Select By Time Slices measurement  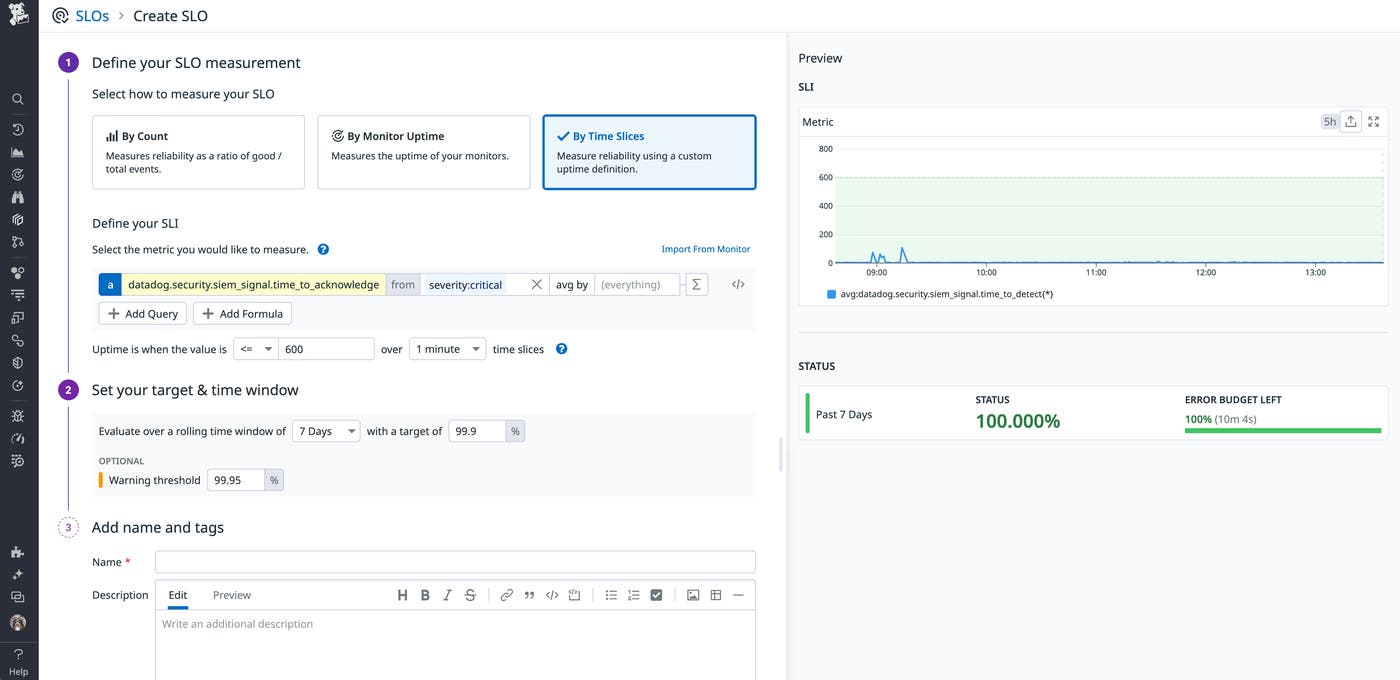click(649, 152)
